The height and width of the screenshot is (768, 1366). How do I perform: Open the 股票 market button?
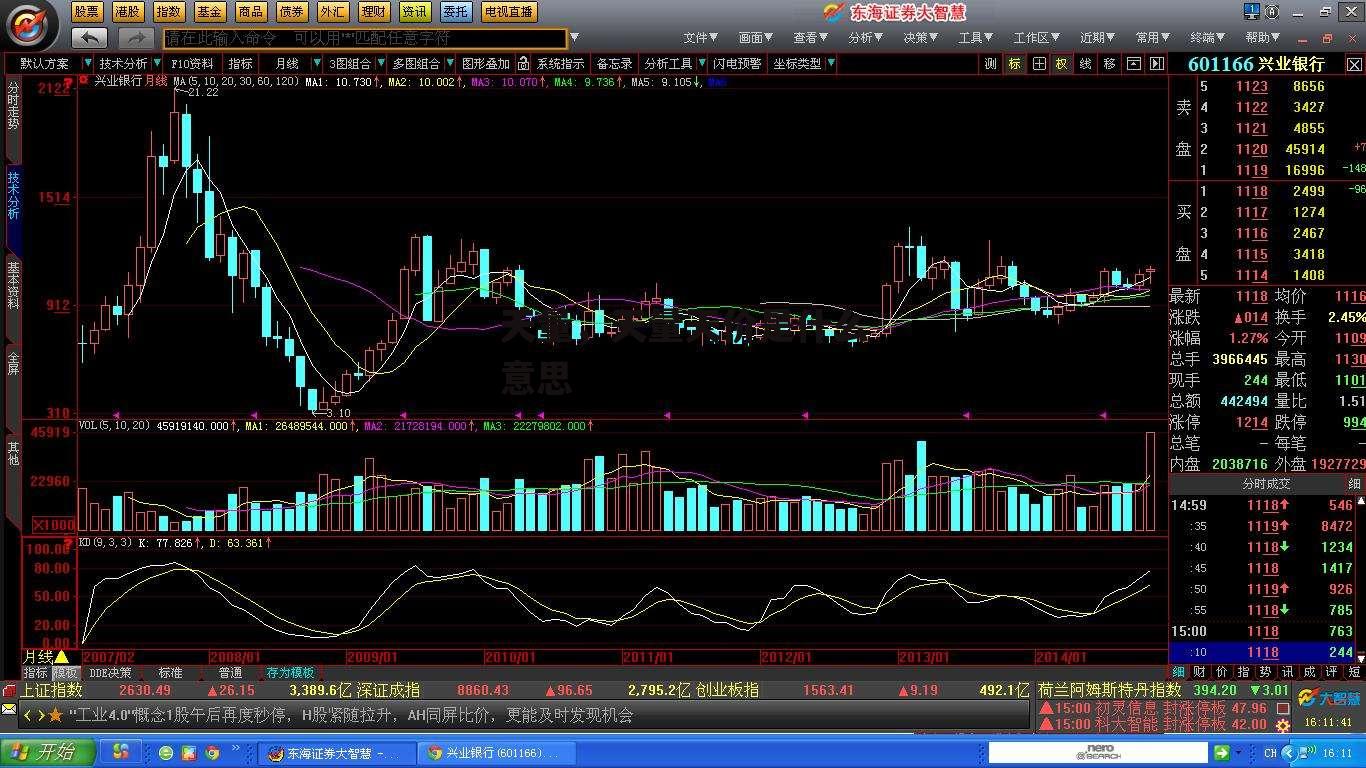pyautogui.click(x=86, y=12)
